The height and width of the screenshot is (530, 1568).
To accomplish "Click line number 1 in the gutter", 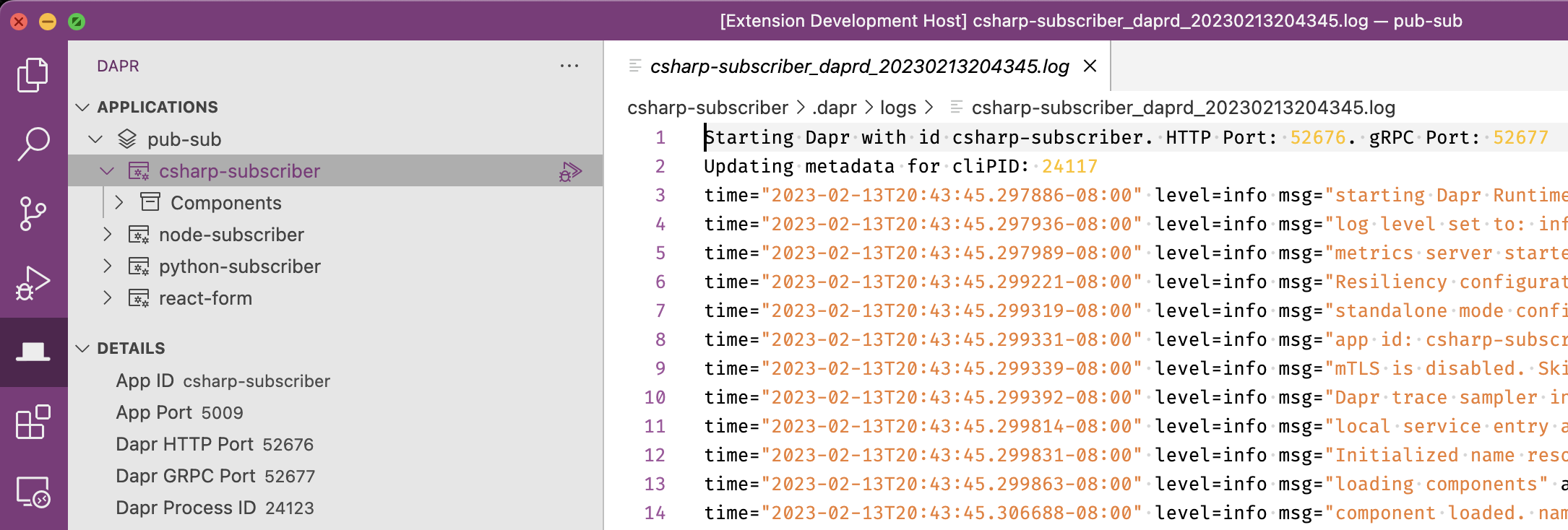I will (660, 137).
